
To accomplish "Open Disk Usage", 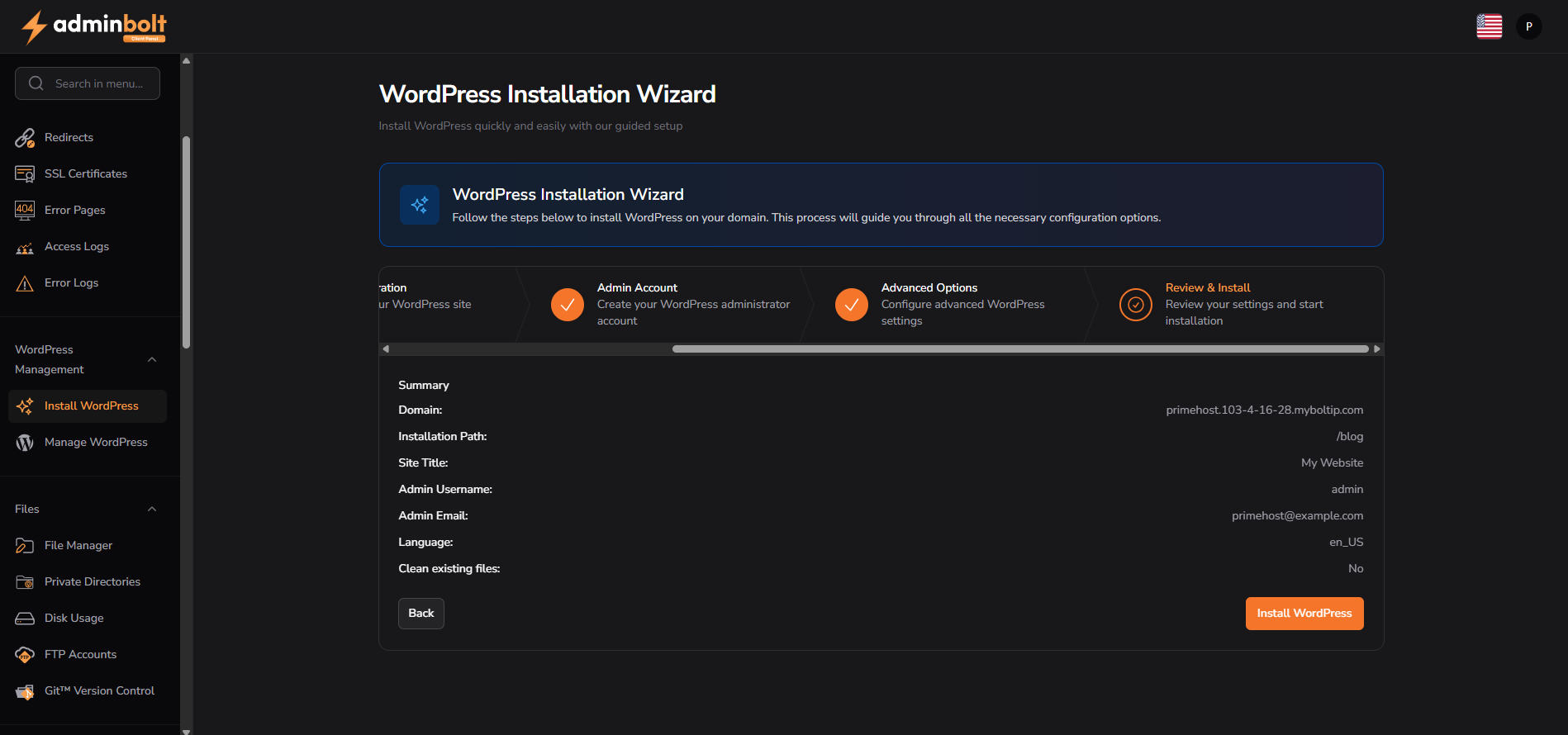I will [x=88, y=619].
